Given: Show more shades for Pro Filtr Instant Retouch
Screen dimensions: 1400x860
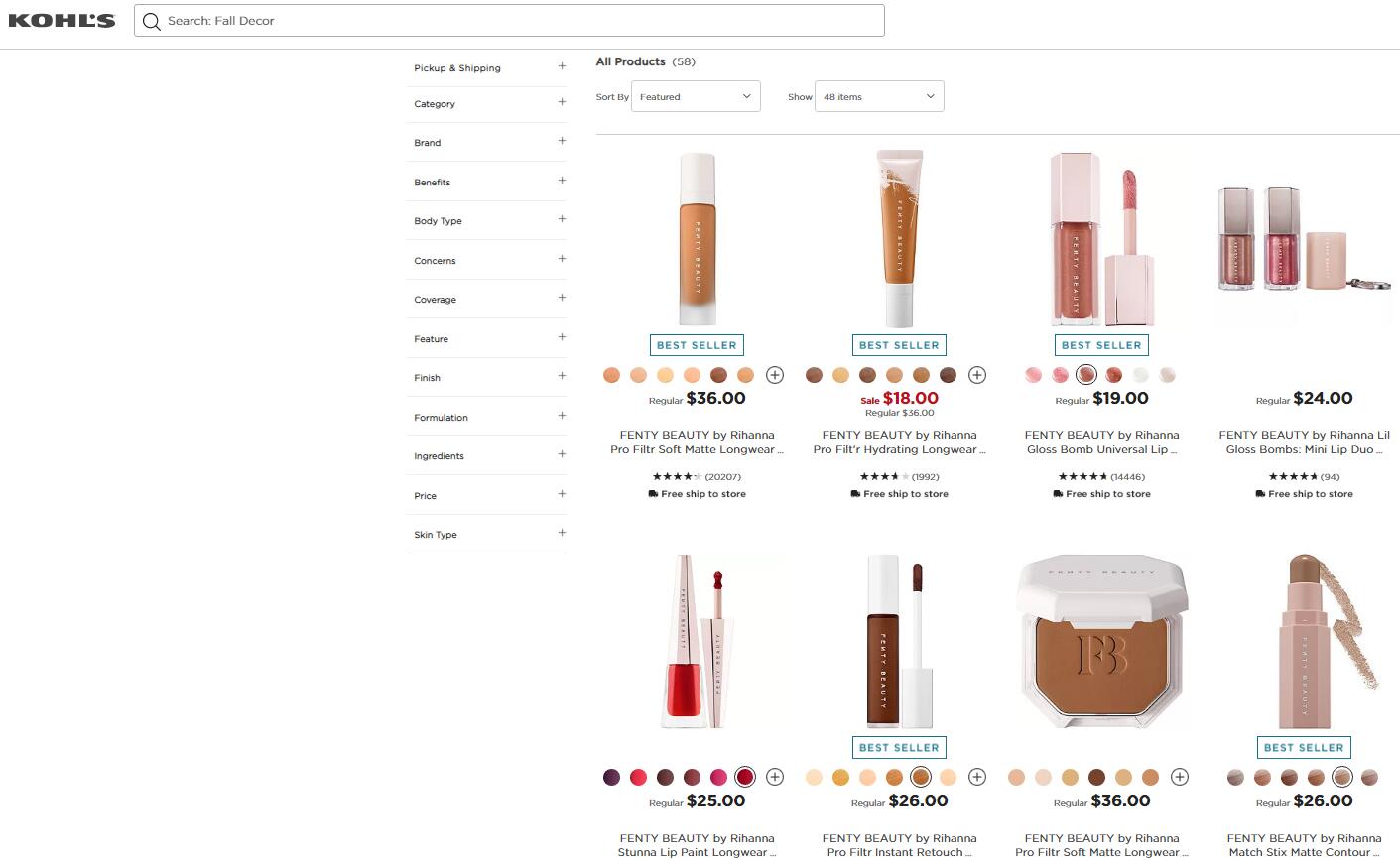Looking at the screenshot, I should tap(977, 777).
